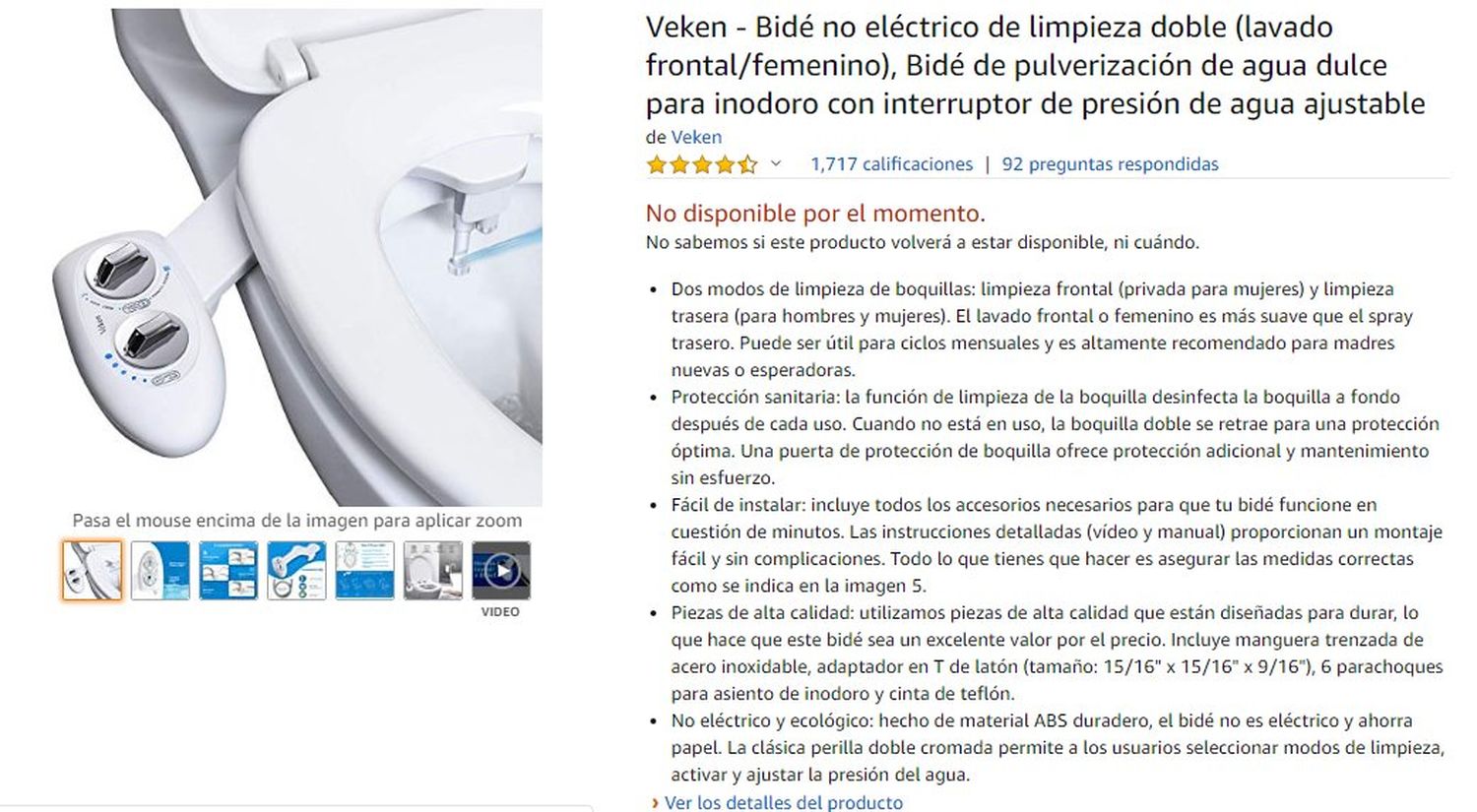The height and width of the screenshot is (812, 1477).
Task: View sixth thumbnail of bathroom scene
Action: coord(432,570)
